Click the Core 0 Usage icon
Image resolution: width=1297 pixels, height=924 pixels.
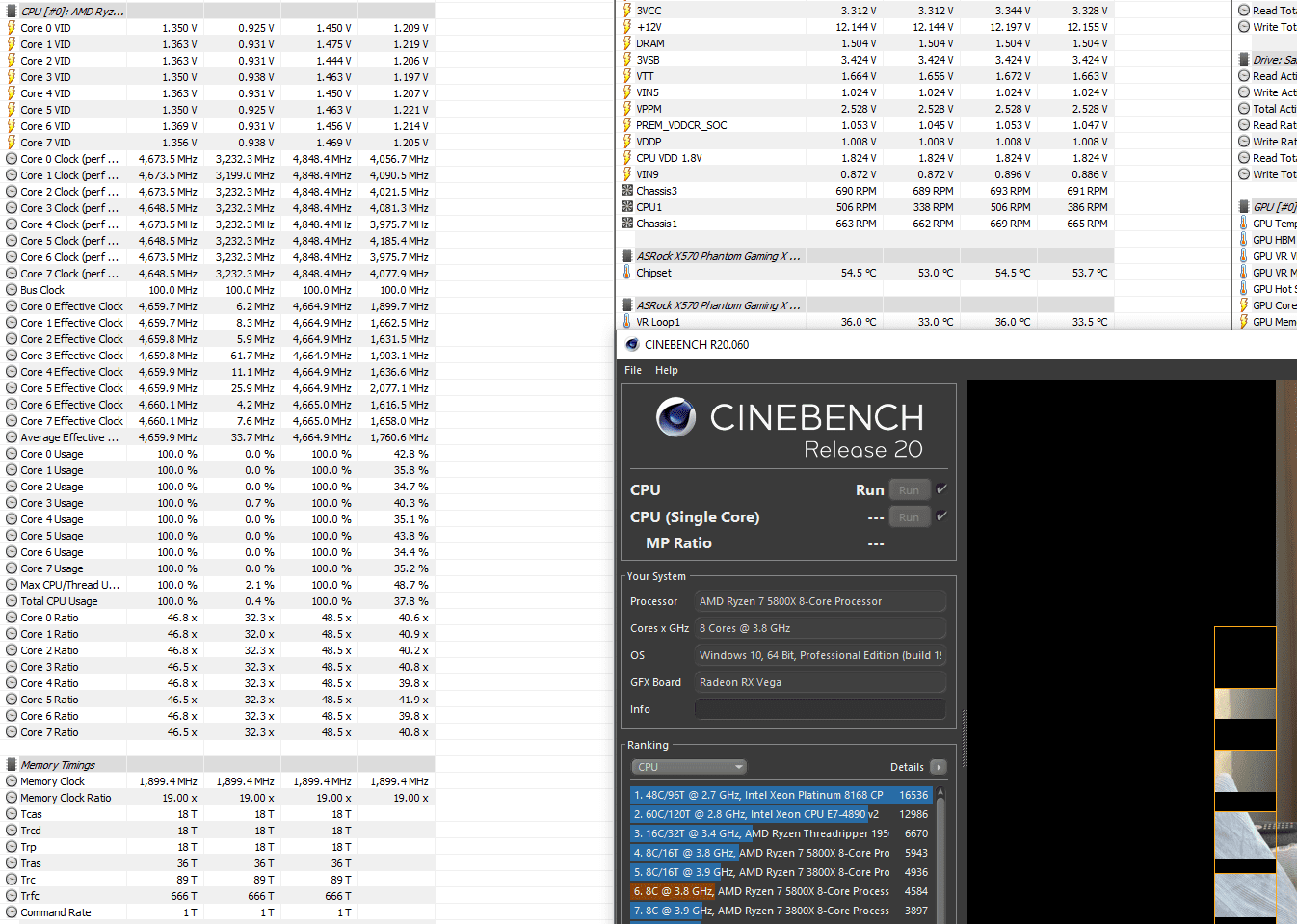coord(12,454)
